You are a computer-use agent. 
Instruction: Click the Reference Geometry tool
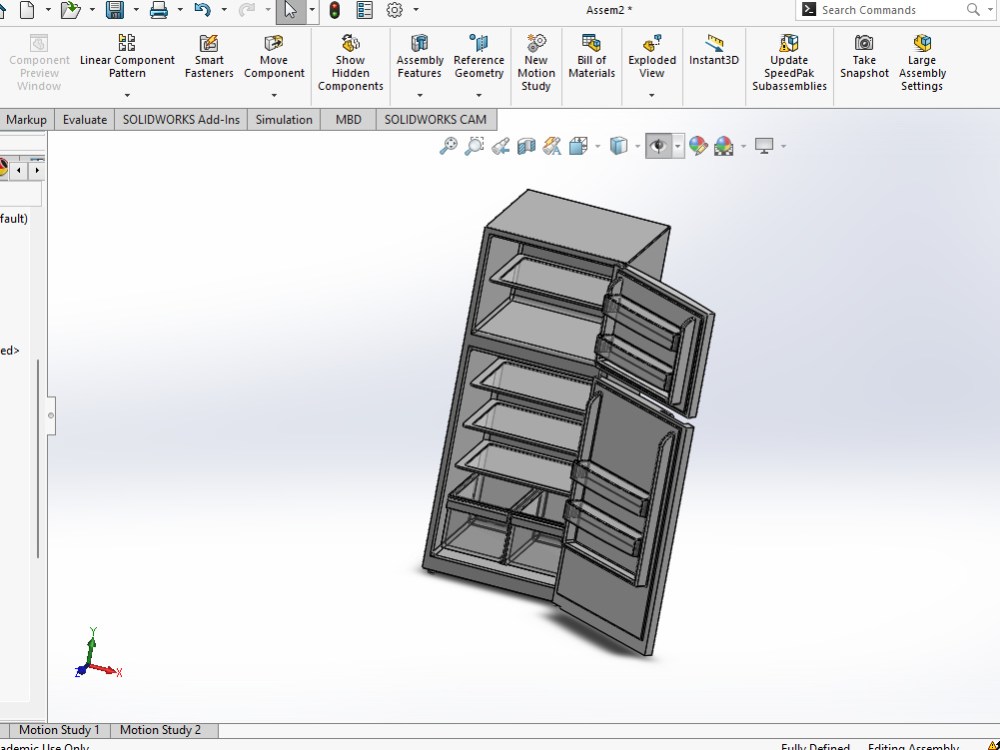click(x=479, y=57)
